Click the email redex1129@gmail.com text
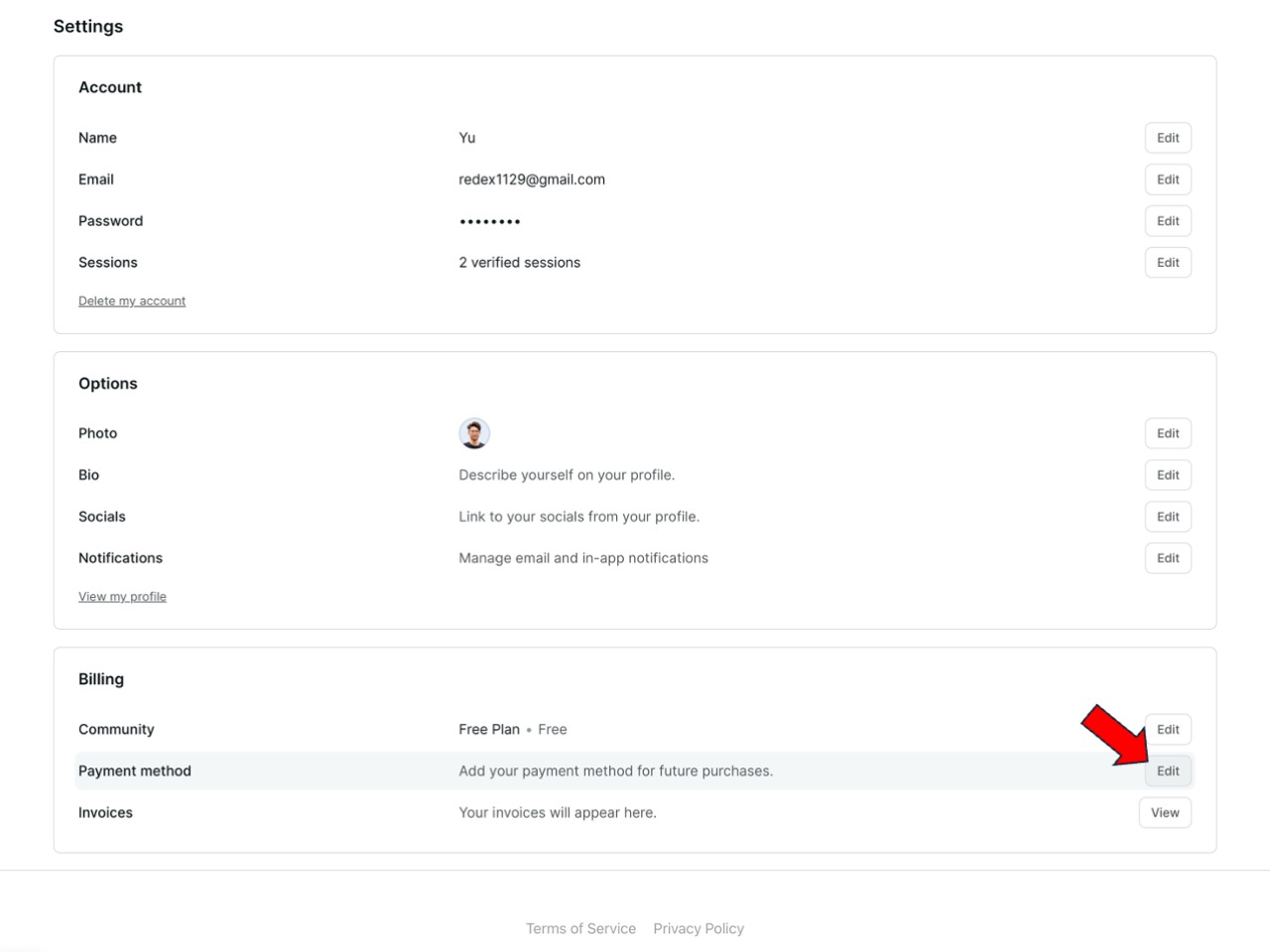The width and height of the screenshot is (1270, 952). [532, 179]
